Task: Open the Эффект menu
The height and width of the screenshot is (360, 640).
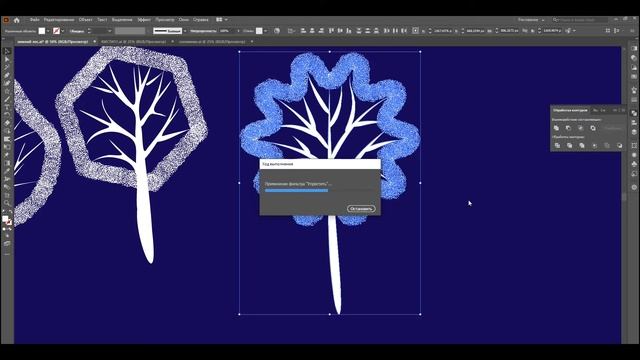Action: [144, 20]
